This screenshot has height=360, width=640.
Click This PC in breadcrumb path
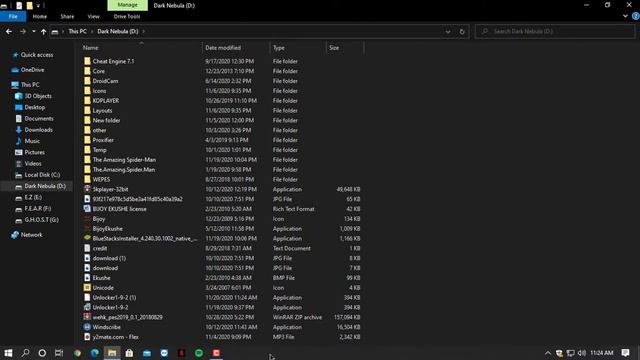(78, 31)
